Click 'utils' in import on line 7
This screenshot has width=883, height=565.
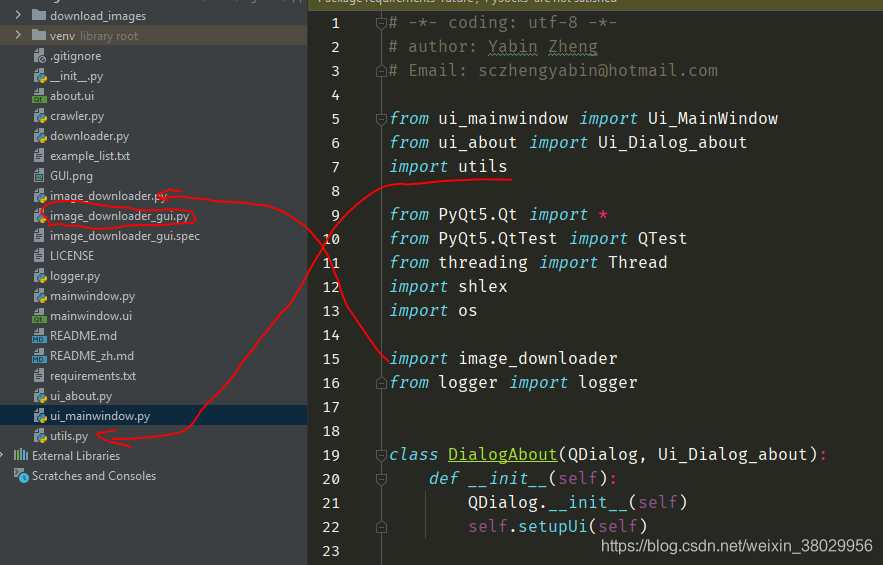point(483,167)
